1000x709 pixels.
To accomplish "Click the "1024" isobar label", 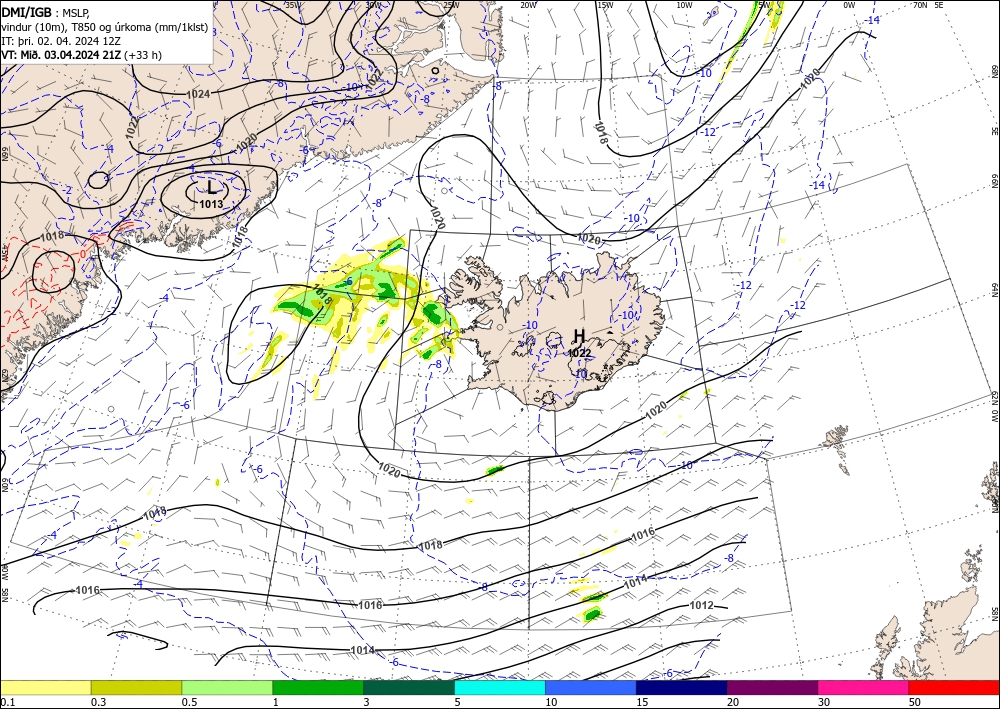I will (198, 94).
